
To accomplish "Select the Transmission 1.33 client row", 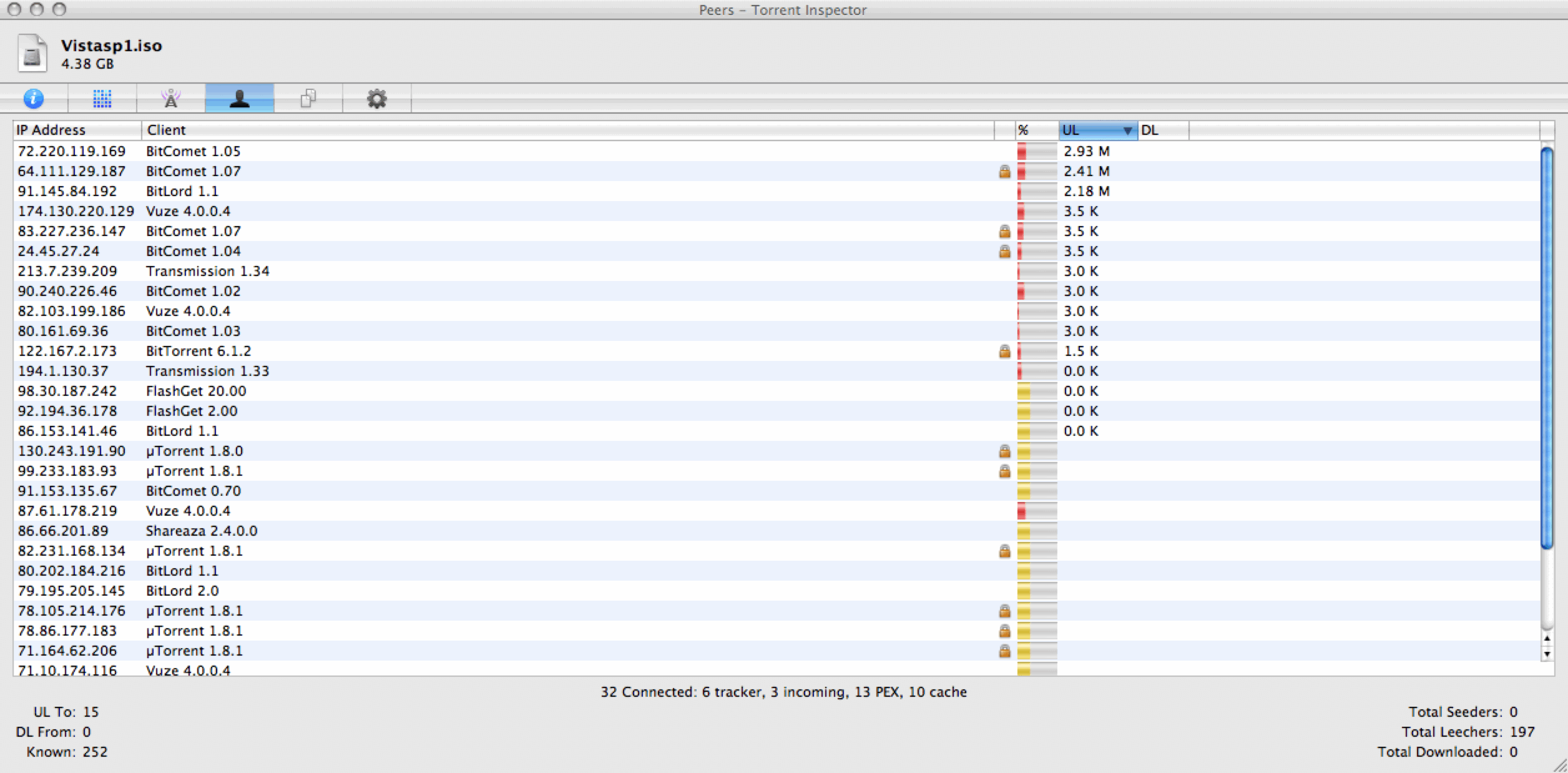I will point(777,371).
